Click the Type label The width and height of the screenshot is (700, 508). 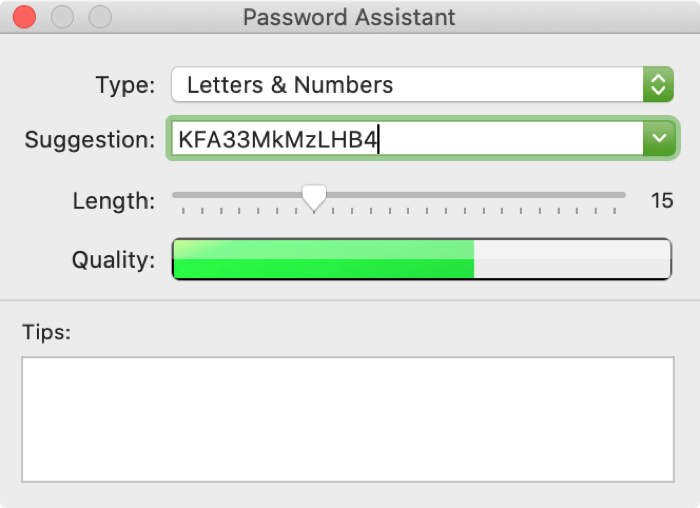click(125, 85)
